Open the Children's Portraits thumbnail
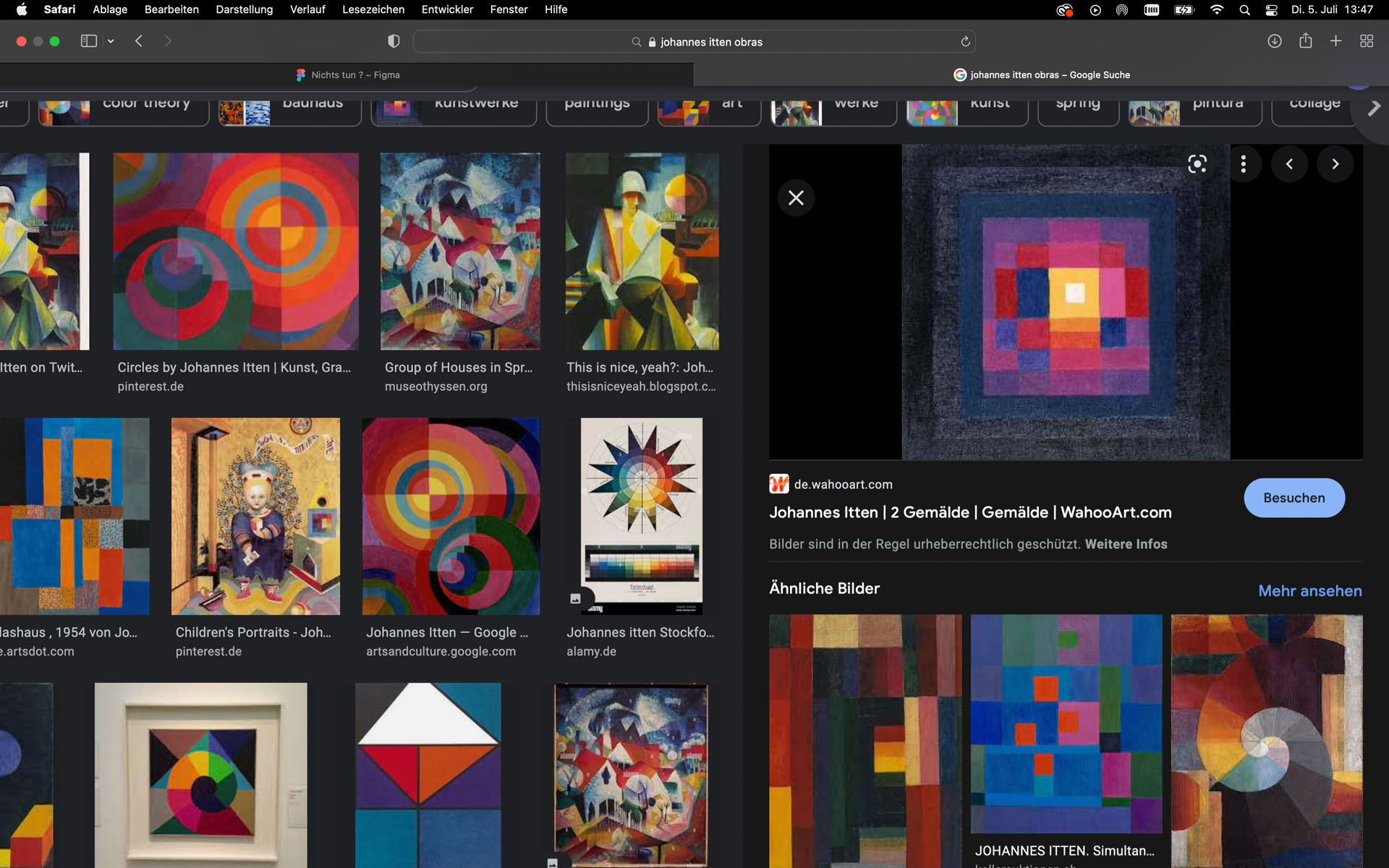 [x=255, y=516]
